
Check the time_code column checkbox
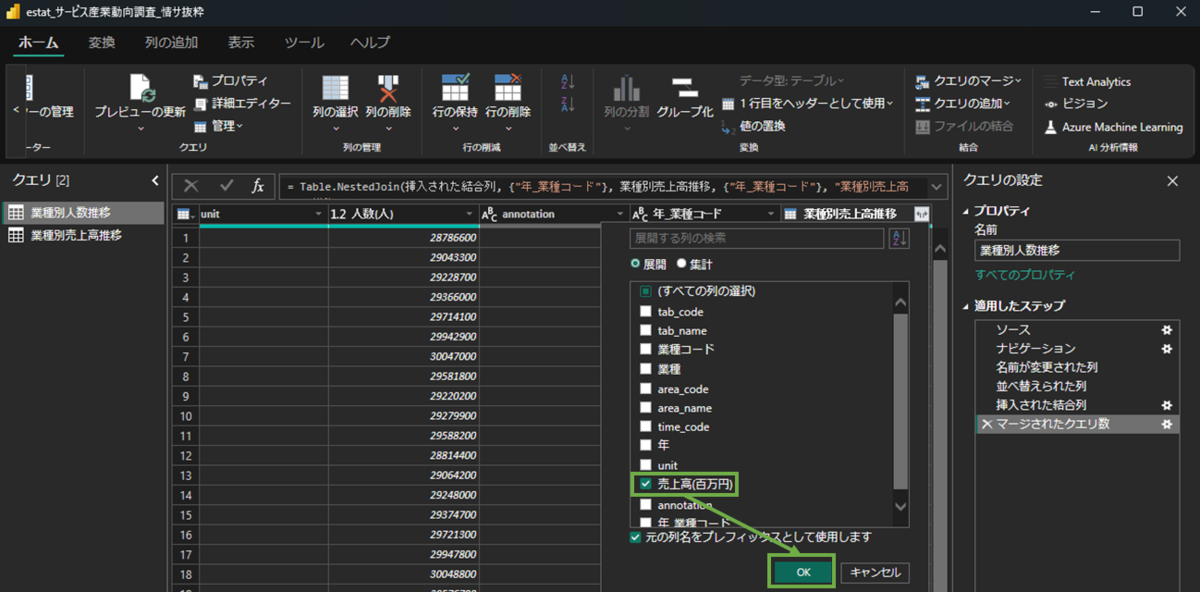tap(646, 427)
